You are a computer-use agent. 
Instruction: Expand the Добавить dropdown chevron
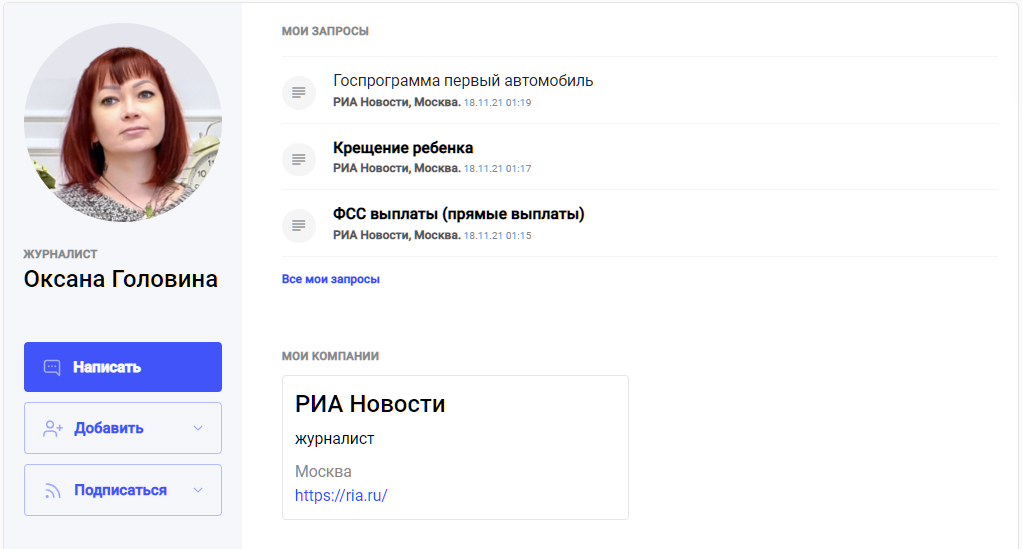click(x=198, y=428)
